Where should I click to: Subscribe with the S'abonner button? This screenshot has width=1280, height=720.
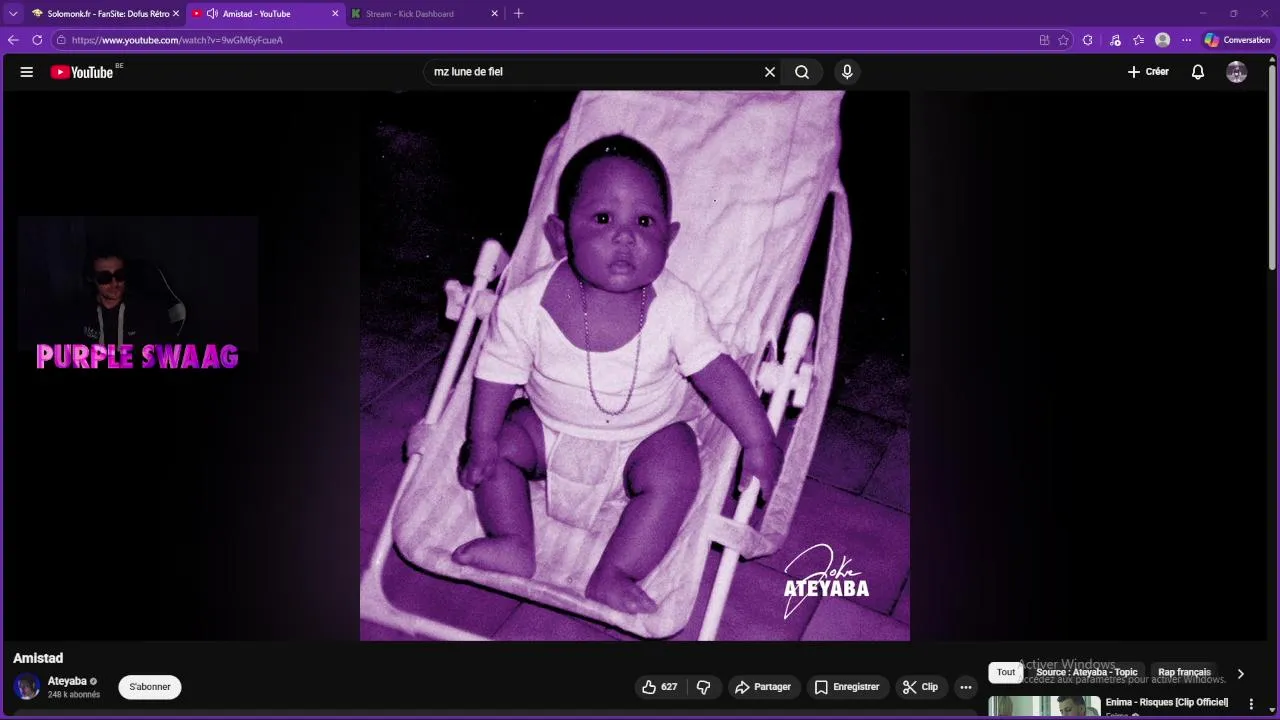[x=150, y=687]
